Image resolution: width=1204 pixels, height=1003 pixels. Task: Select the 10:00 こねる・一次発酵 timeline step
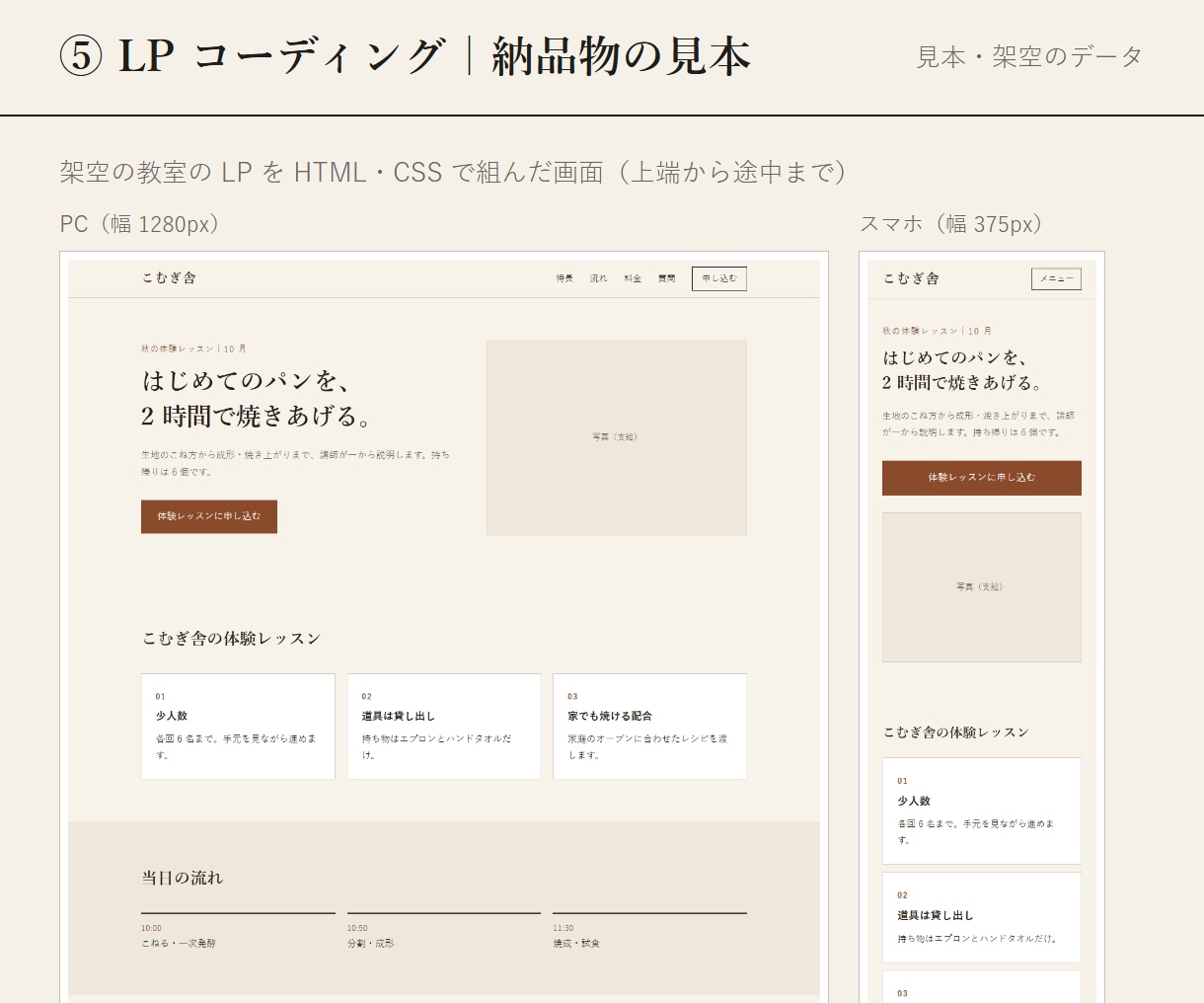(x=238, y=931)
